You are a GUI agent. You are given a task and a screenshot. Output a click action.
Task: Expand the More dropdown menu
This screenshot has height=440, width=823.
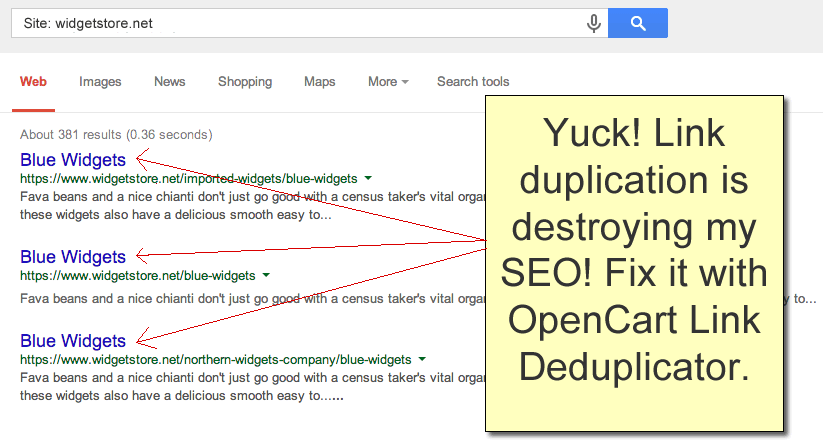coord(388,81)
